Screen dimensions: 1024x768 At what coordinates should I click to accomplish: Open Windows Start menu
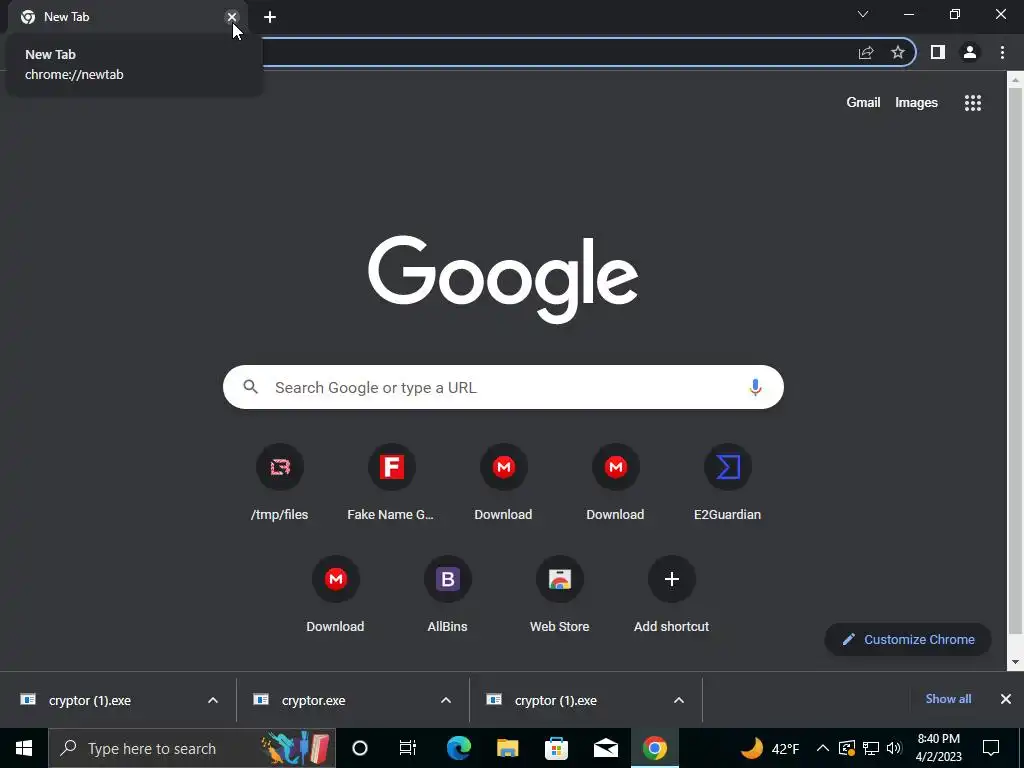click(x=24, y=748)
